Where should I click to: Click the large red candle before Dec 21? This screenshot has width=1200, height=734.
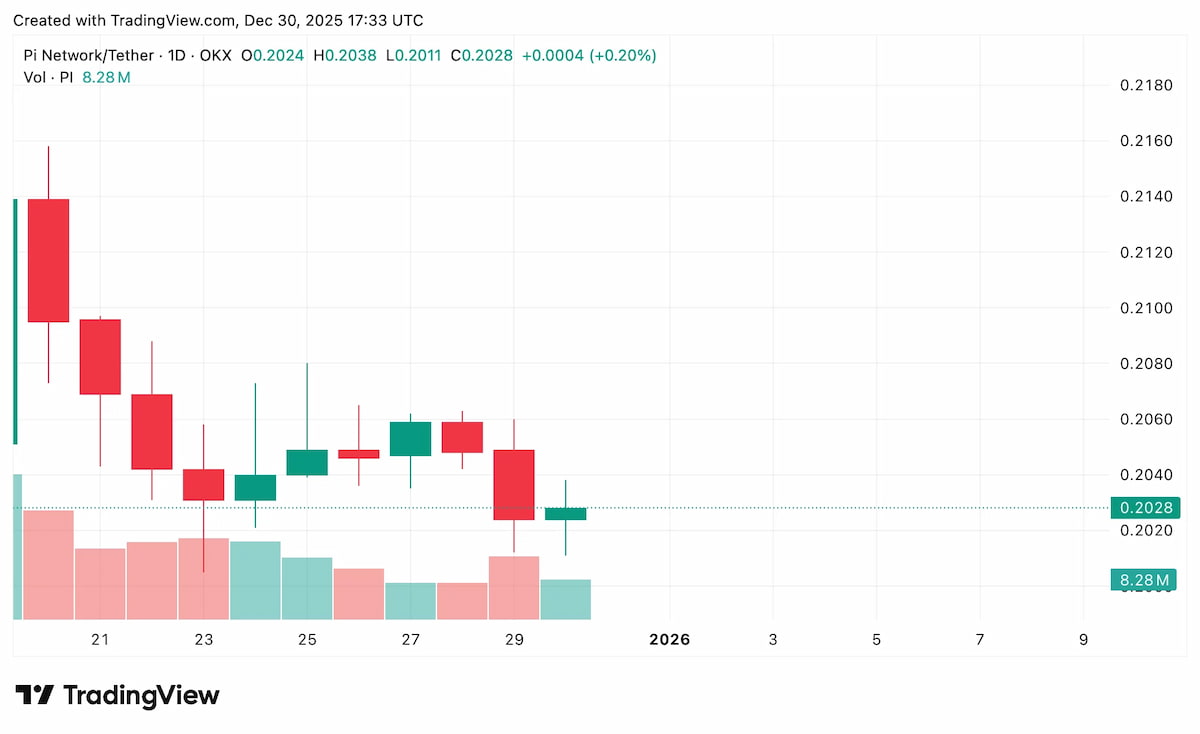point(48,260)
